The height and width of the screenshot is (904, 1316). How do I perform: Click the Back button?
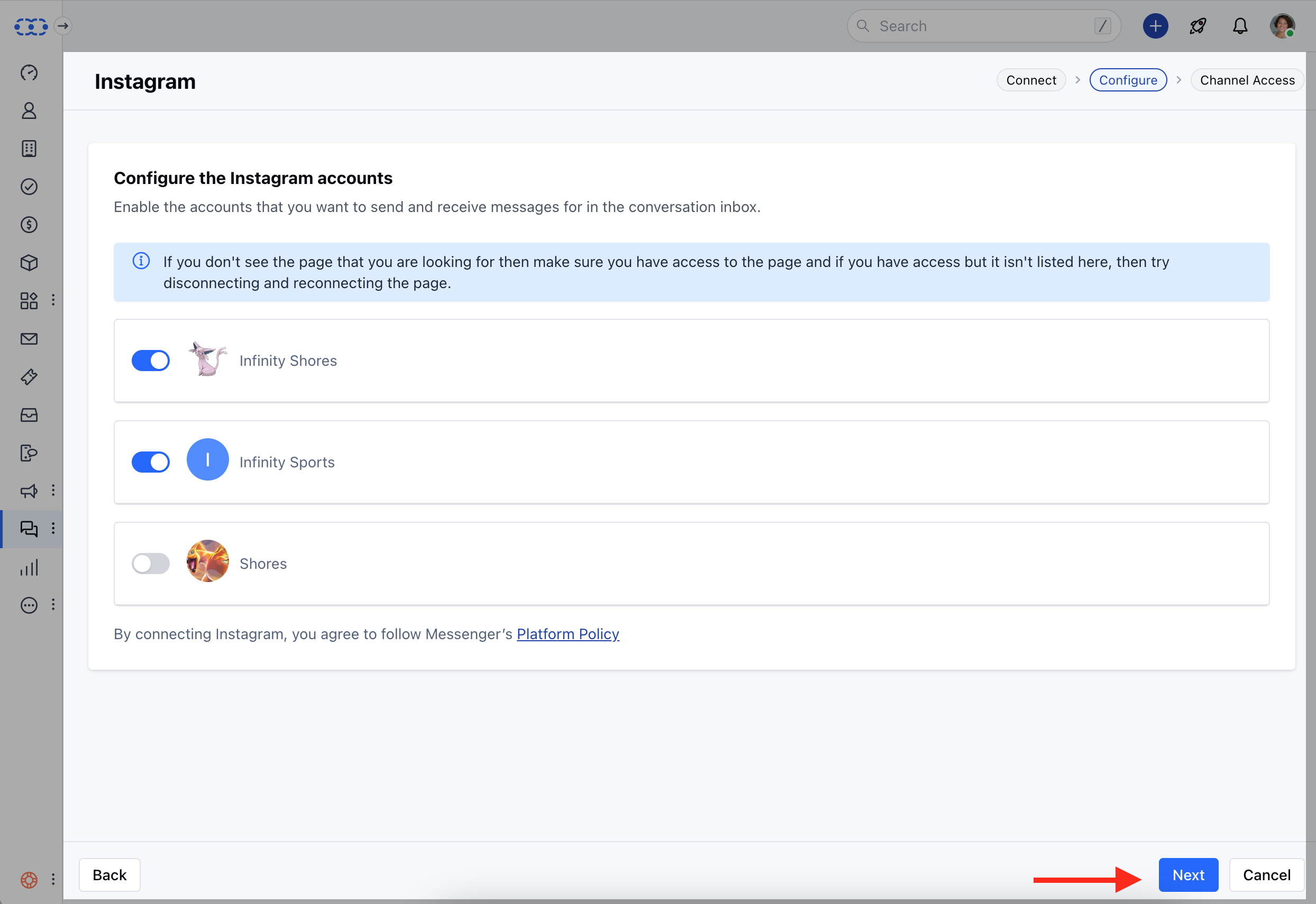(x=109, y=875)
